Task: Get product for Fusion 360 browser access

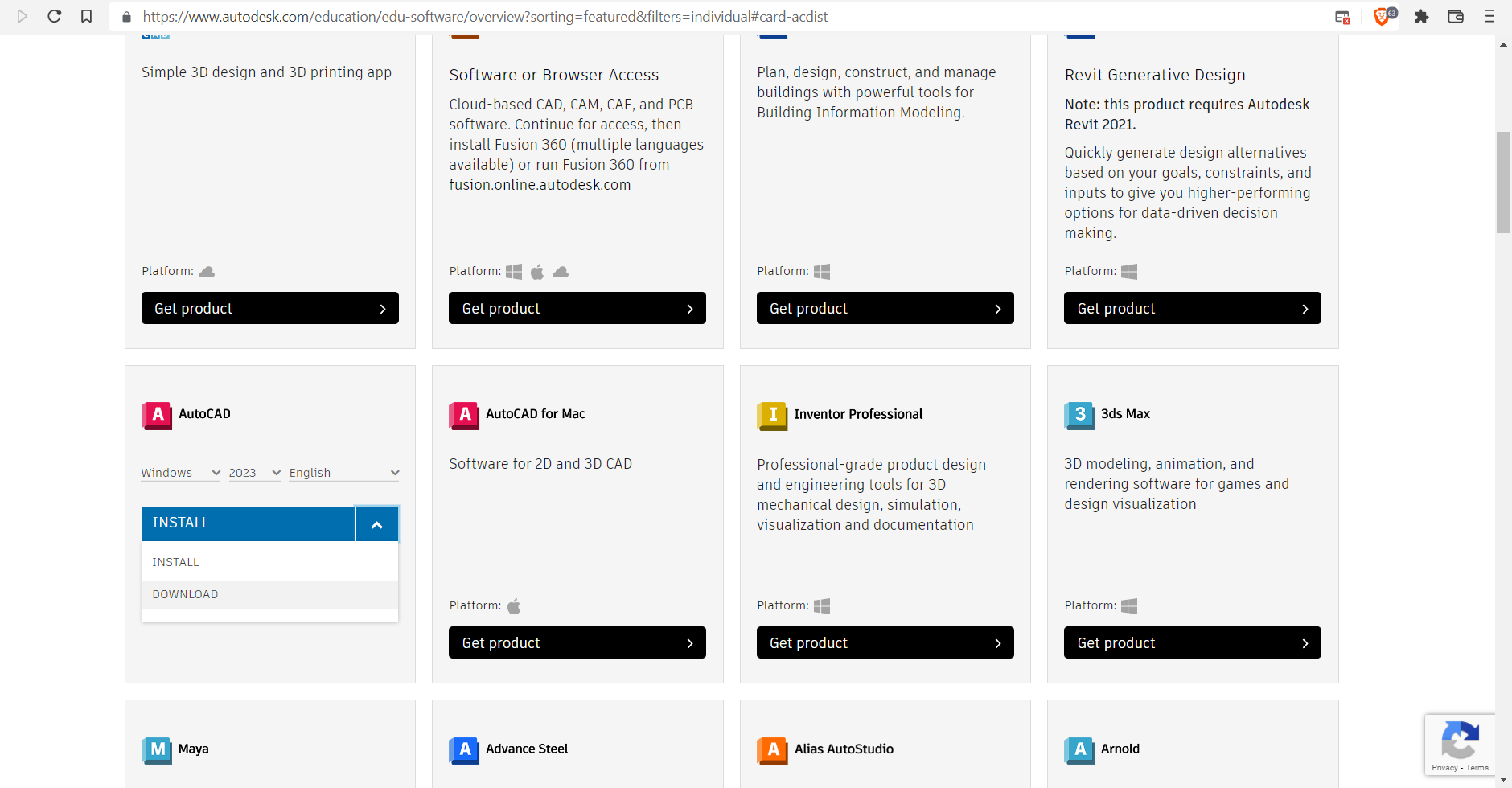Action: [577, 308]
